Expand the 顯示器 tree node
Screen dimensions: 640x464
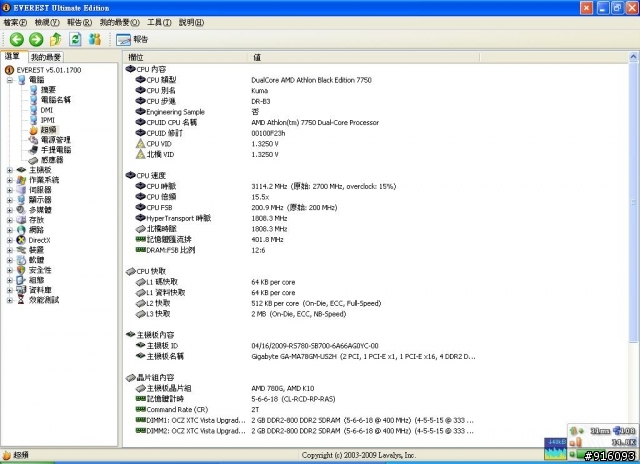(10, 200)
